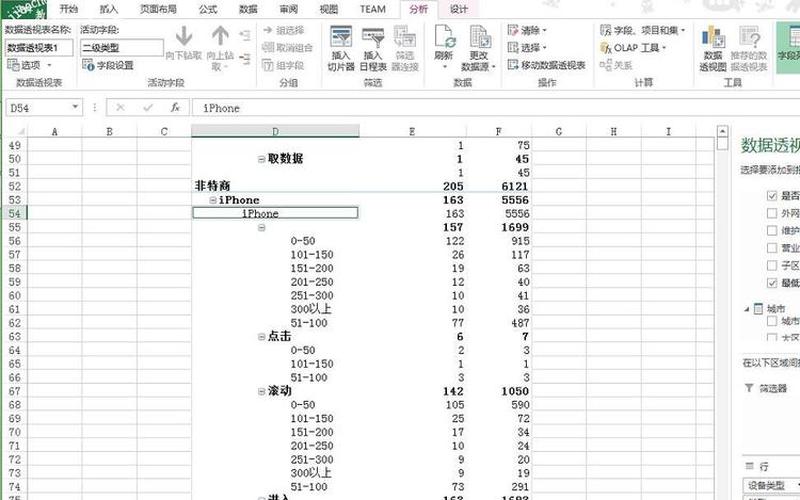This screenshot has height=500, width=800.
Task: Click the 城市 table icon in field list
Action: tap(759, 308)
